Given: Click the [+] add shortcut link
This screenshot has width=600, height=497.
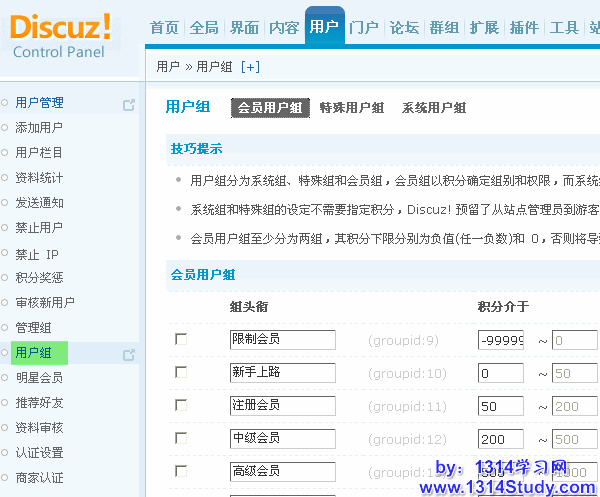Looking at the screenshot, I should [x=250, y=67].
